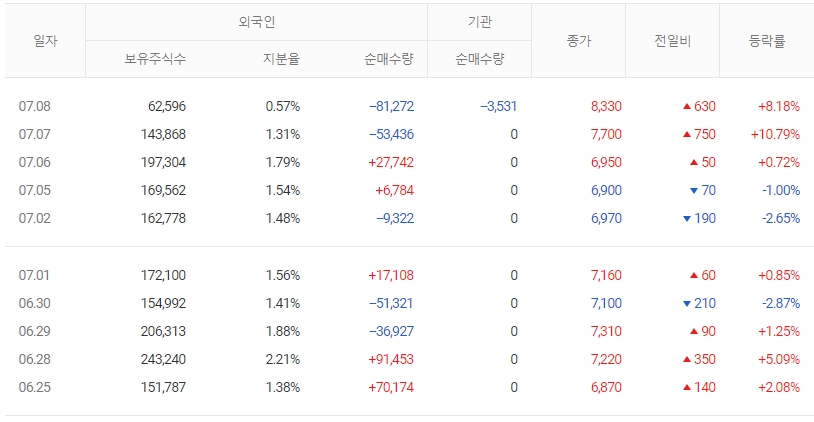814x422 pixels.
Task: Click foreign net volume +27,742
Action: (391, 162)
